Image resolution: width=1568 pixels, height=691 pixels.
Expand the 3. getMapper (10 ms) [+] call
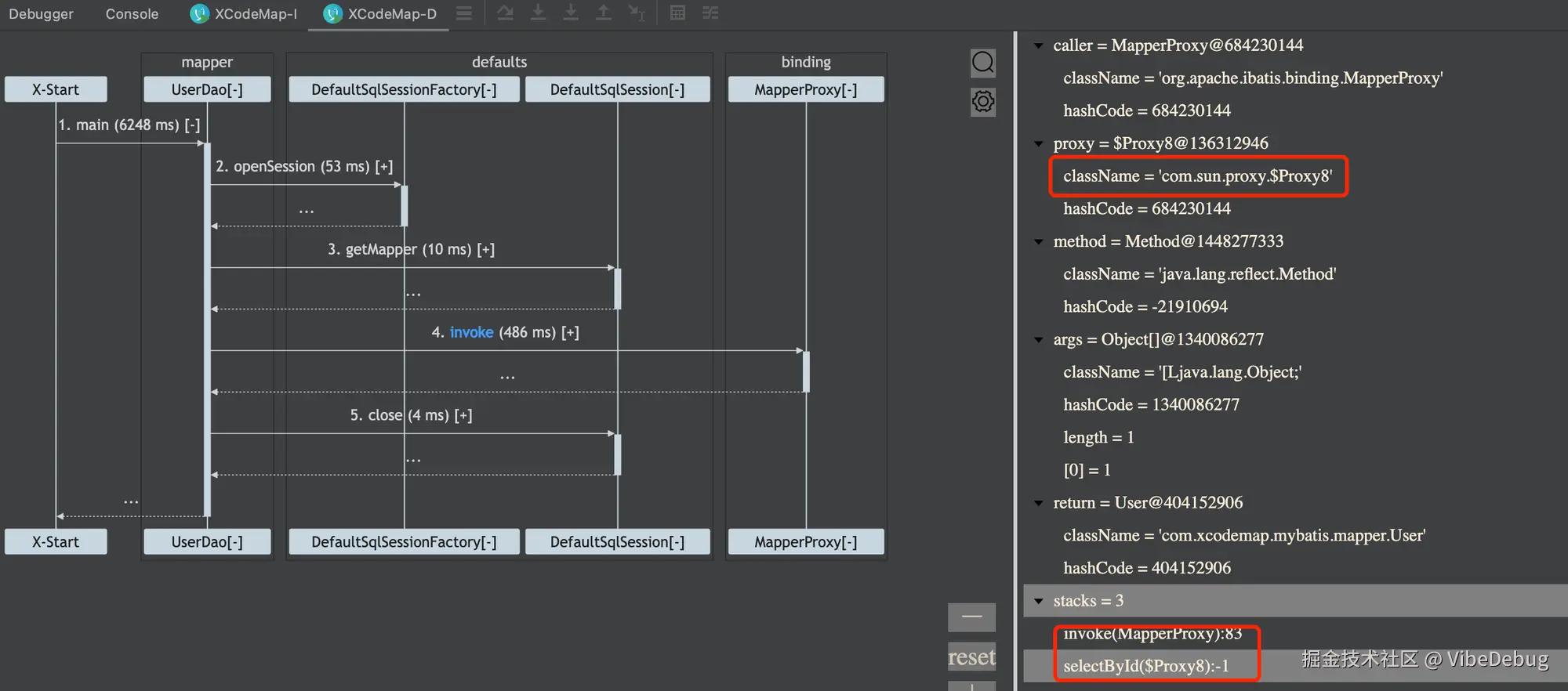coord(411,249)
